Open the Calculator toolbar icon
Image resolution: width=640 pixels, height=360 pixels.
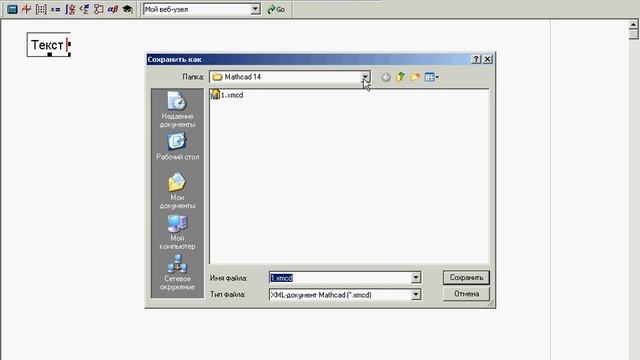click(x=12, y=9)
